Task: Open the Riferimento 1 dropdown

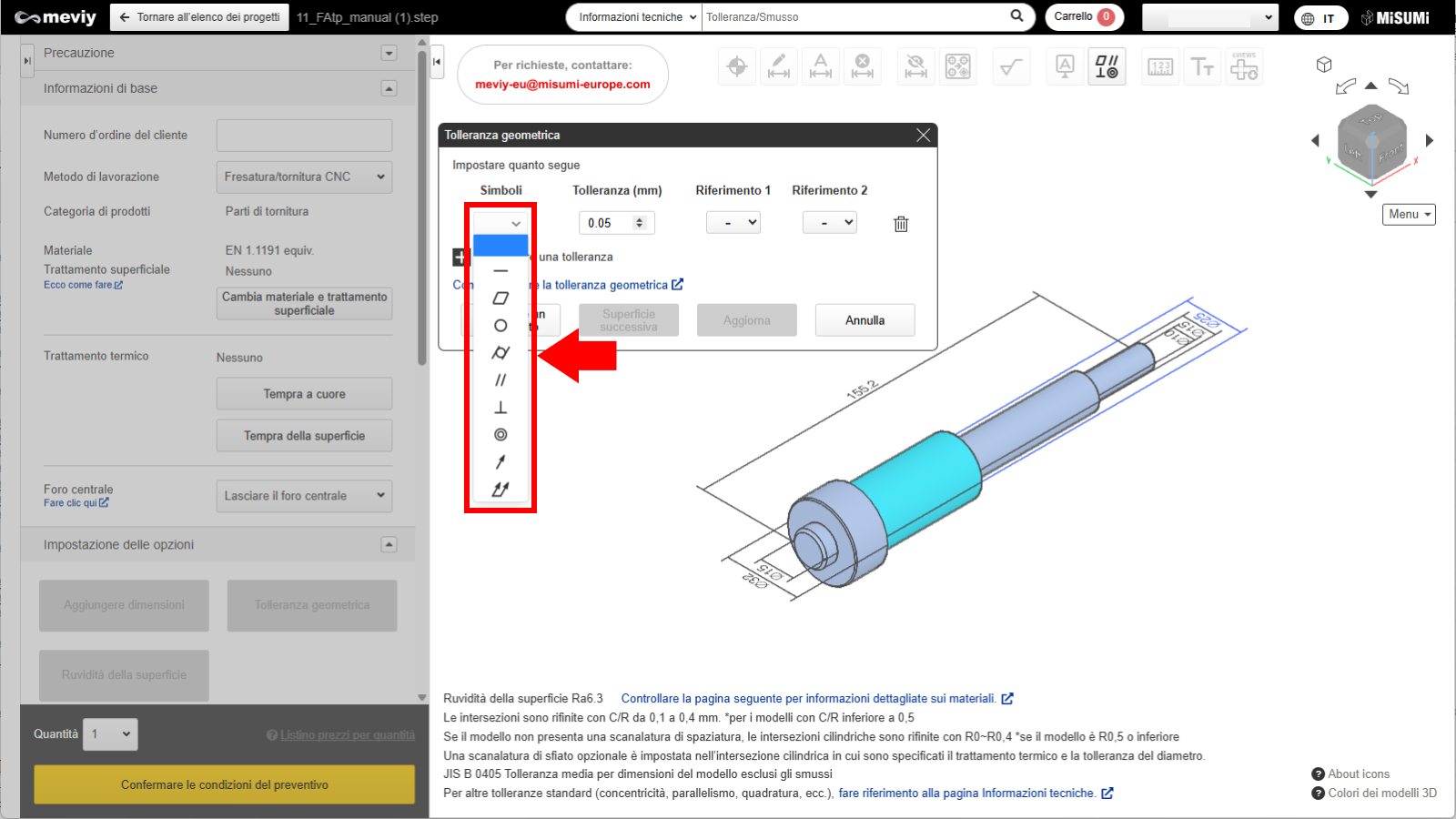Action: coord(733,223)
